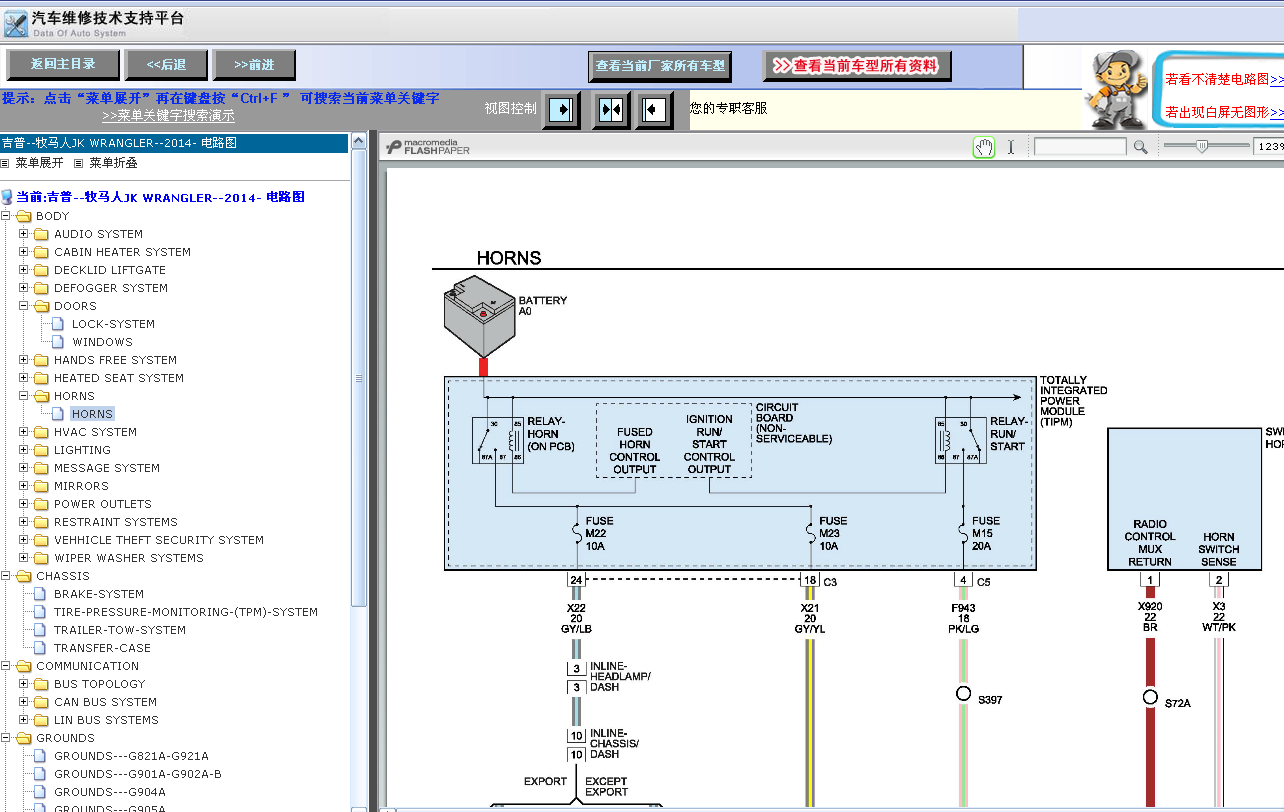Open the BRAKE-SYSTEM tree item
The width and height of the screenshot is (1284, 812).
point(99,594)
